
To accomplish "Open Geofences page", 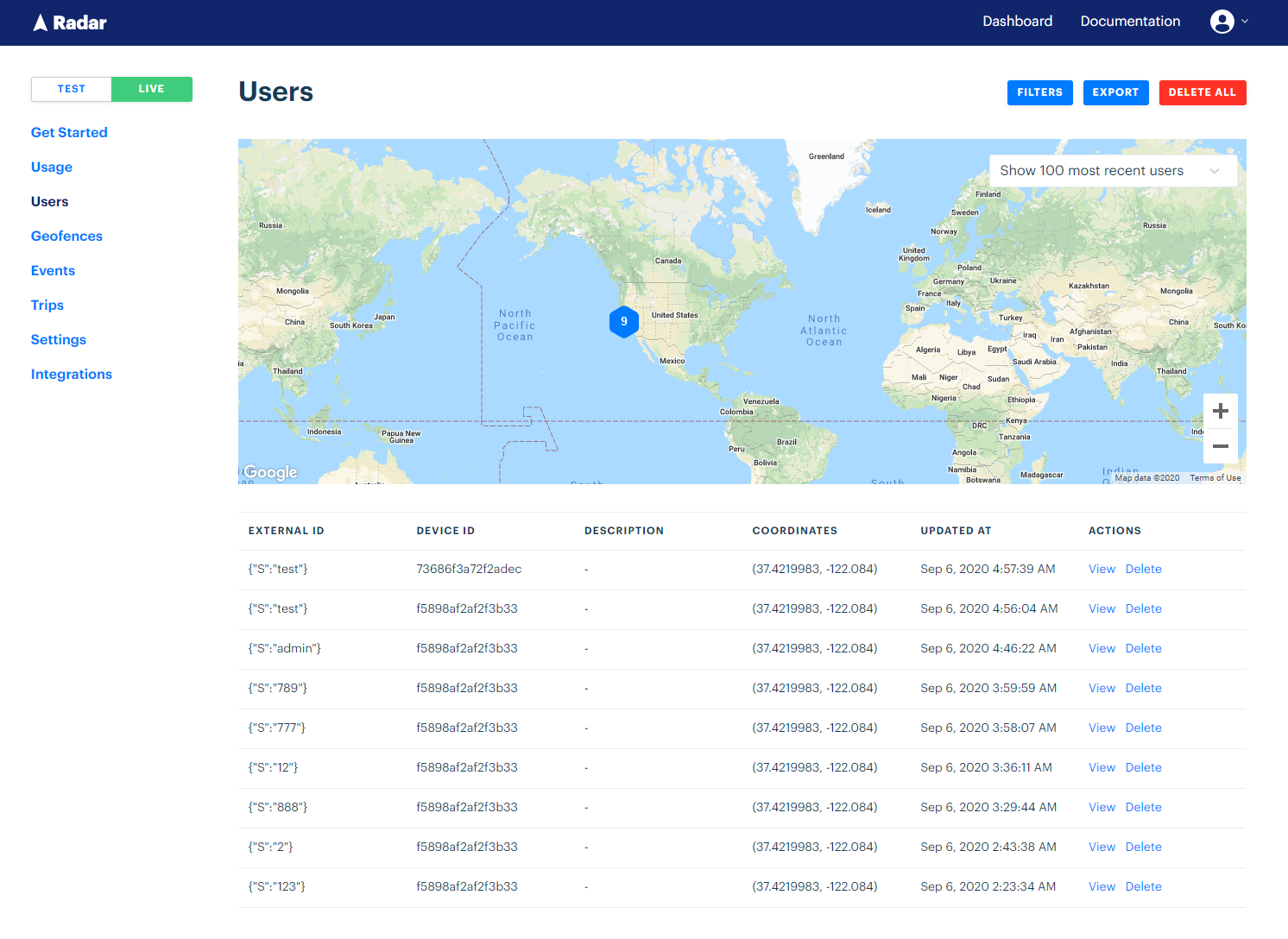I will coord(66,236).
